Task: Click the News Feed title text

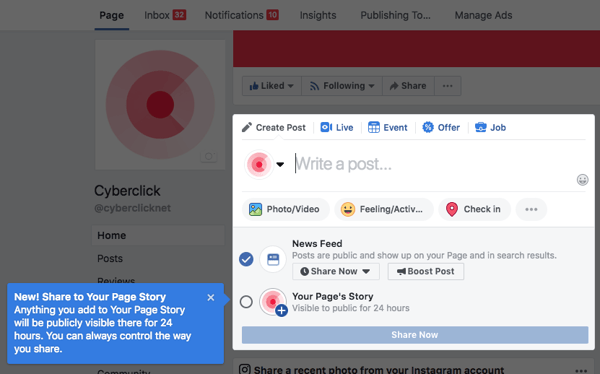Action: point(317,243)
